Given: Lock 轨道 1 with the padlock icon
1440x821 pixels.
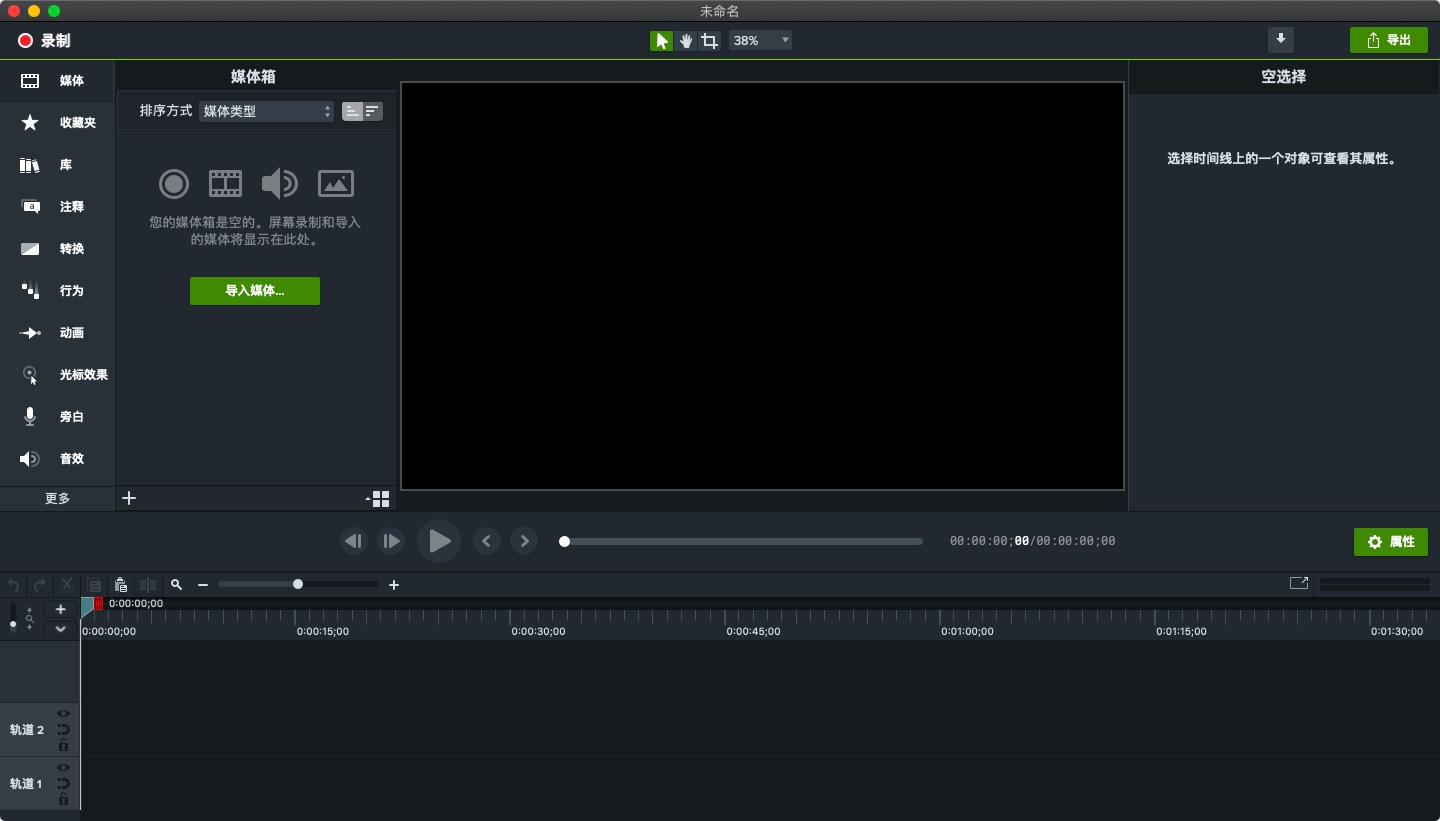Looking at the screenshot, I should [x=63, y=799].
